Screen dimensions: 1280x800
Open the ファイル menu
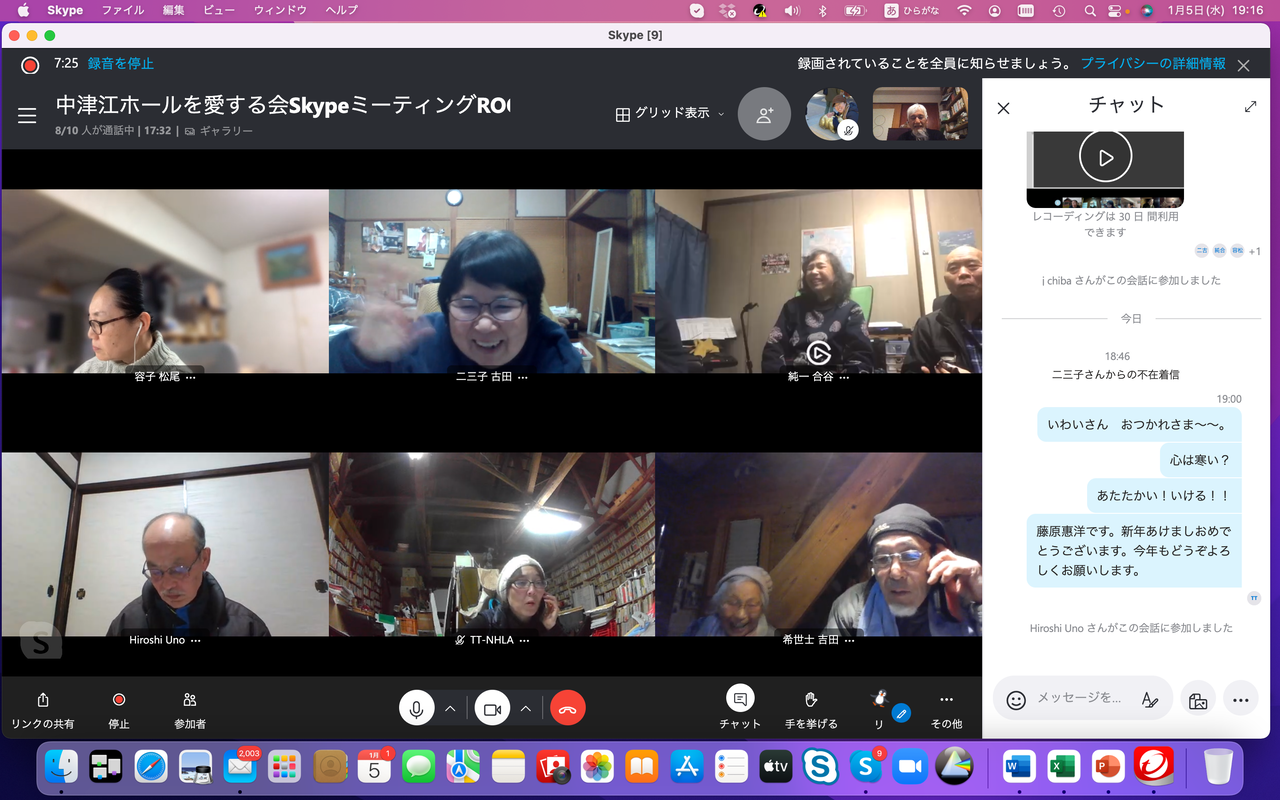point(123,10)
